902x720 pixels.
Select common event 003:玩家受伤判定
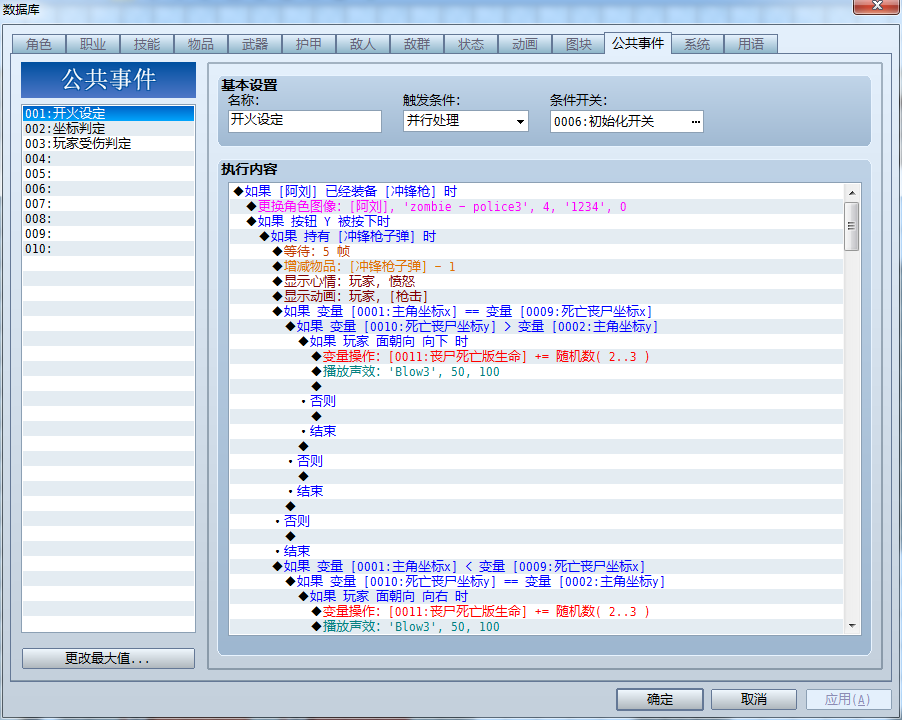tap(108, 143)
